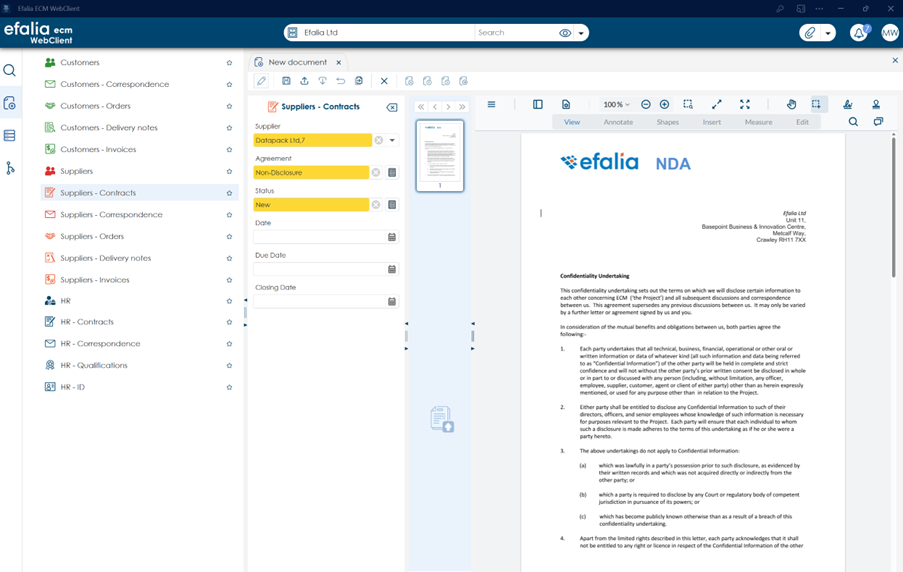The height and width of the screenshot is (572, 903).
Task: Open the workflow branch sidebar icon
Action: click(x=10, y=168)
